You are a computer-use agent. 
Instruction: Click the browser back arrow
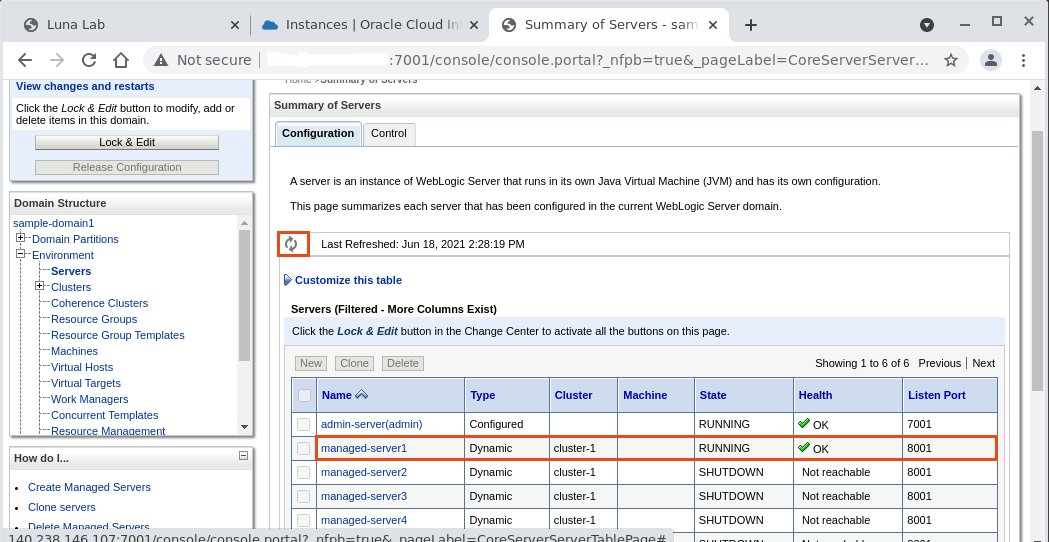pyautogui.click(x=25, y=60)
